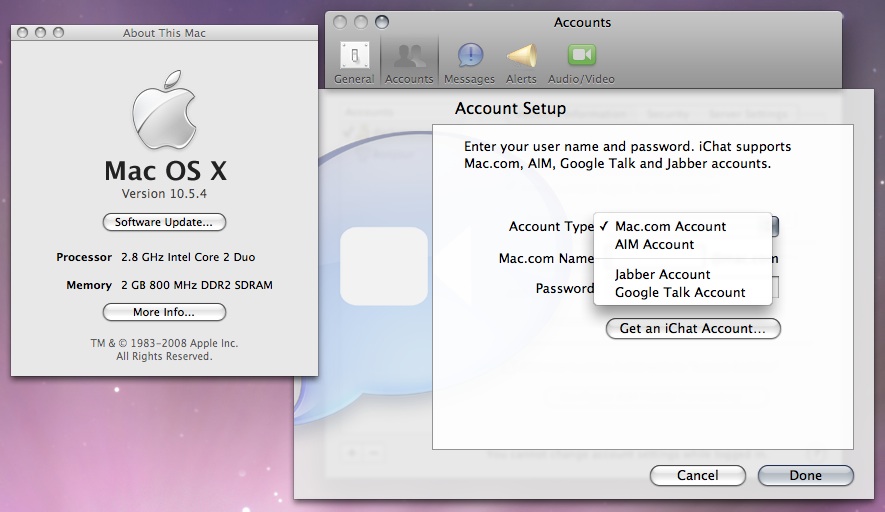Cancel the Account Setup sheet
This screenshot has height=512, width=885.
pyautogui.click(x=698, y=475)
